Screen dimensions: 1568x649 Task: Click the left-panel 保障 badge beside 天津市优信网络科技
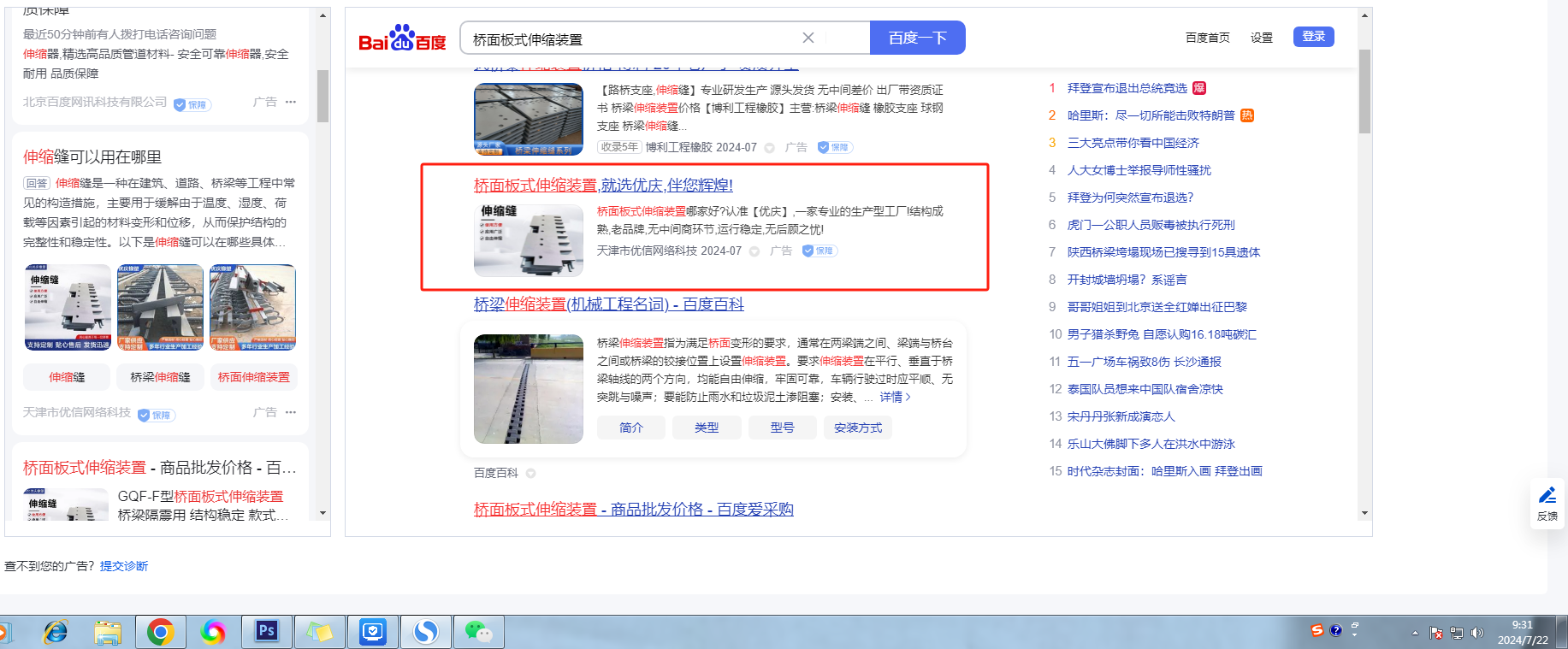tap(156, 415)
